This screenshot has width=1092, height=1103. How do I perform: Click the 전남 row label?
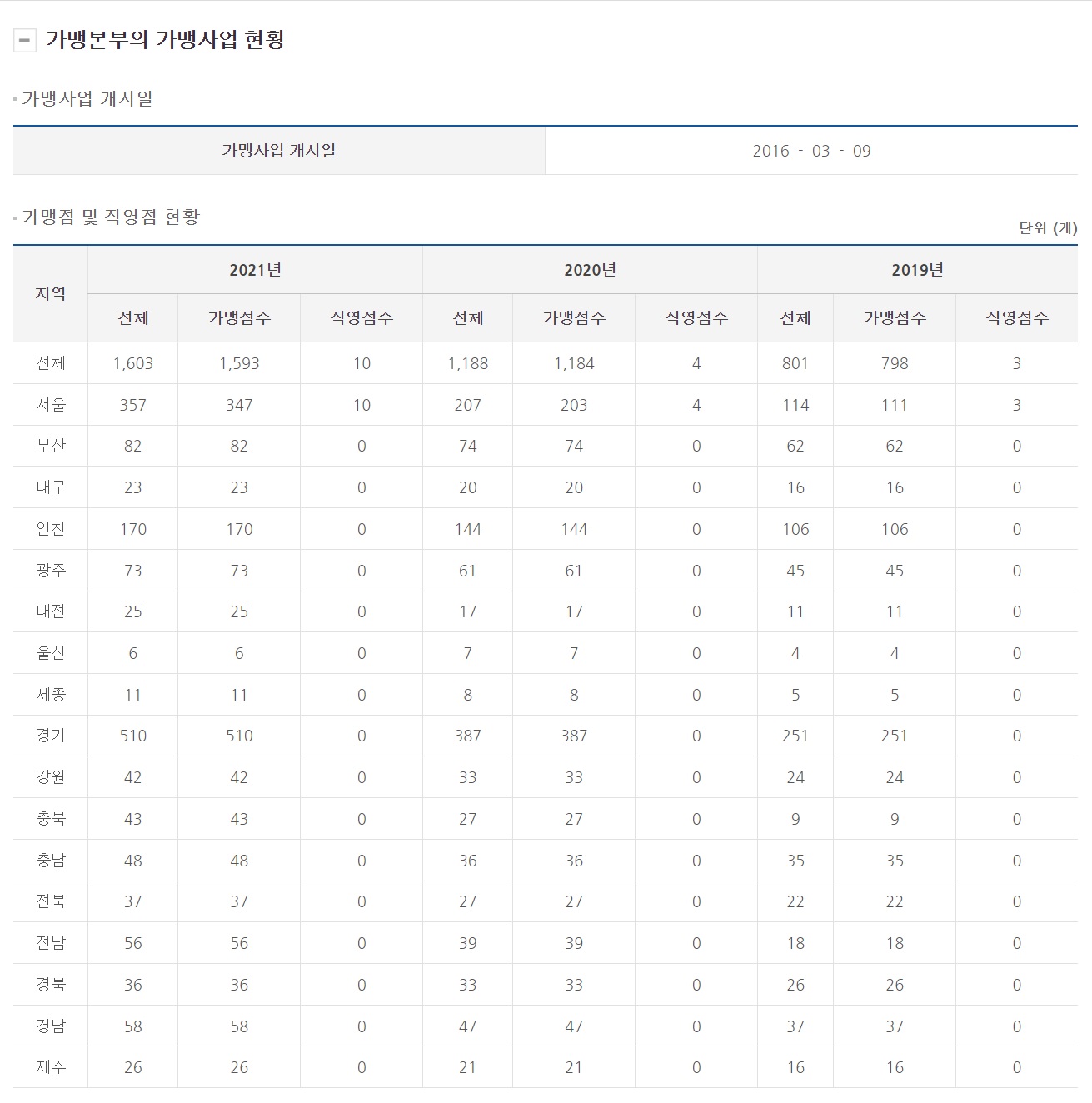(x=51, y=943)
